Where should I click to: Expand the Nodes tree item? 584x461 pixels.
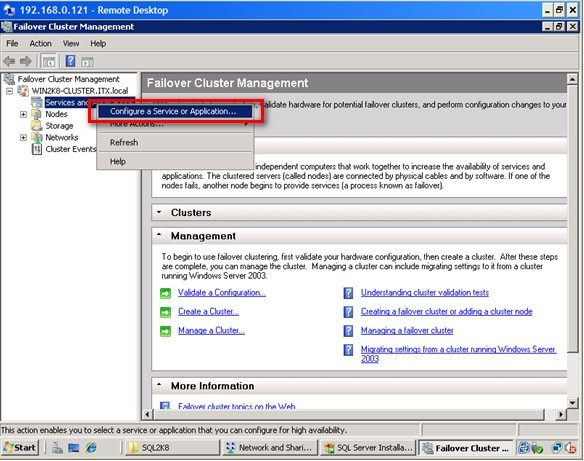pos(23,114)
